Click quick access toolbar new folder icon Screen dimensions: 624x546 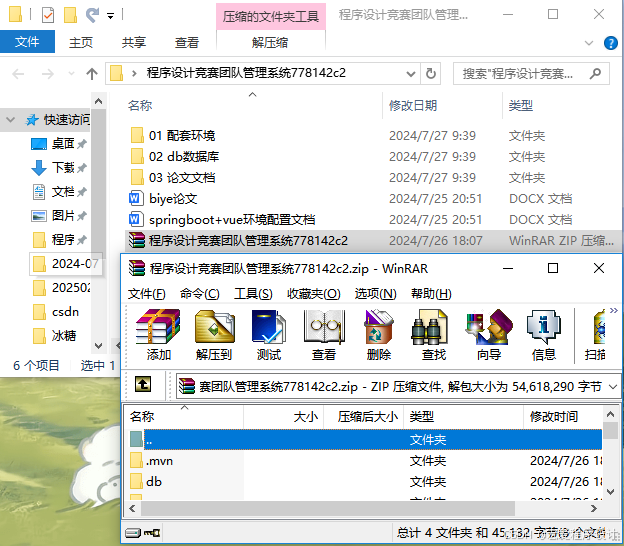70,15
